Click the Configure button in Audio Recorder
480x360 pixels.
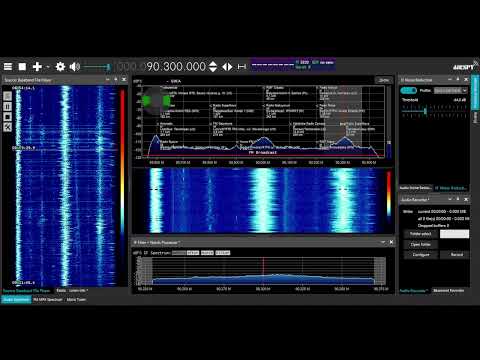421,255
